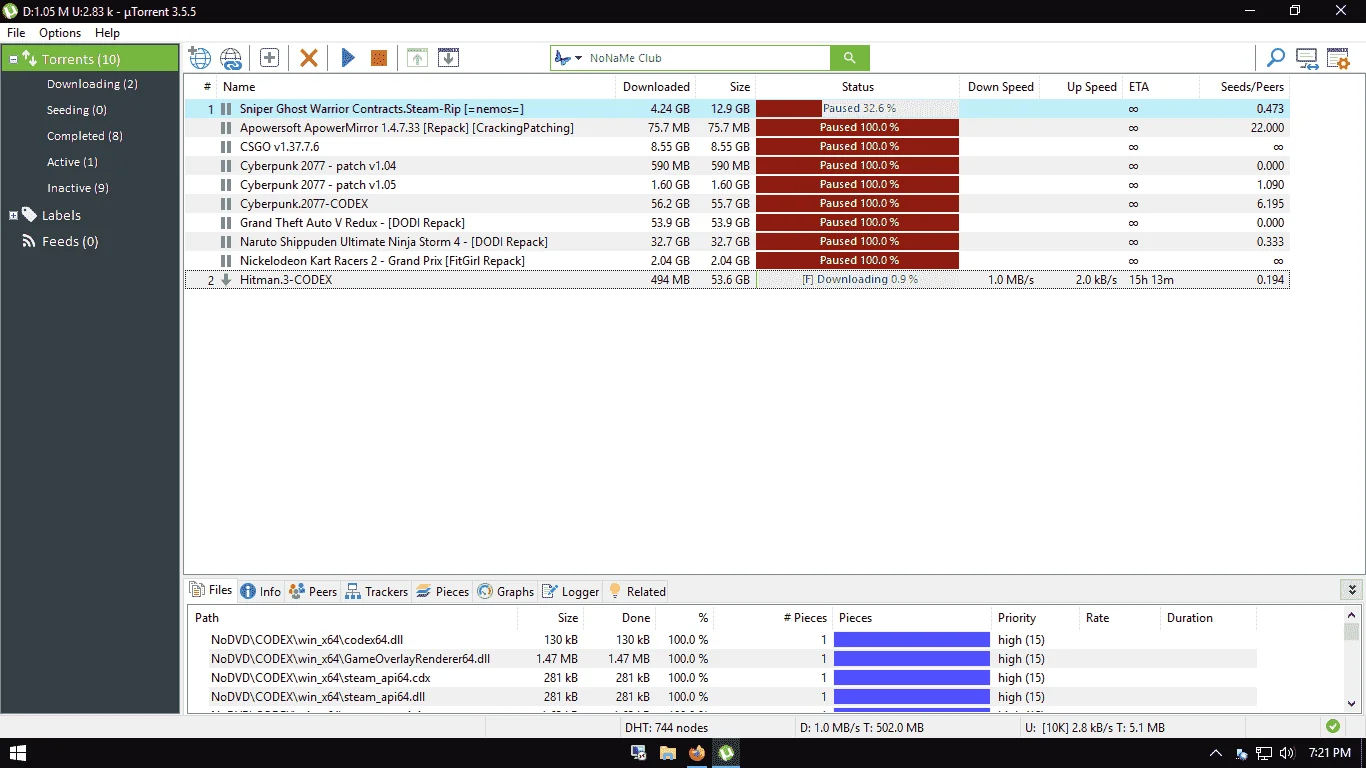The image size is (1366, 768).
Task: Show the Seeding (0) category
Action: coord(77,110)
